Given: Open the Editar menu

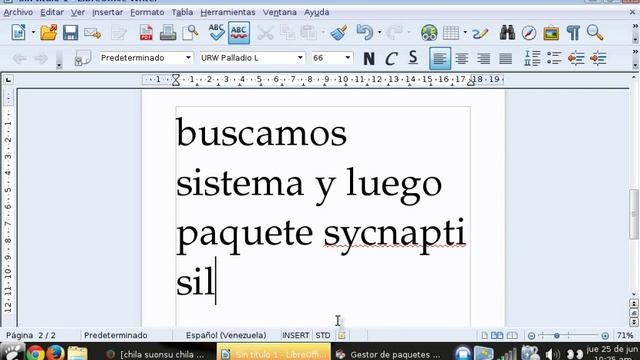Looking at the screenshot, I should tap(52, 12).
